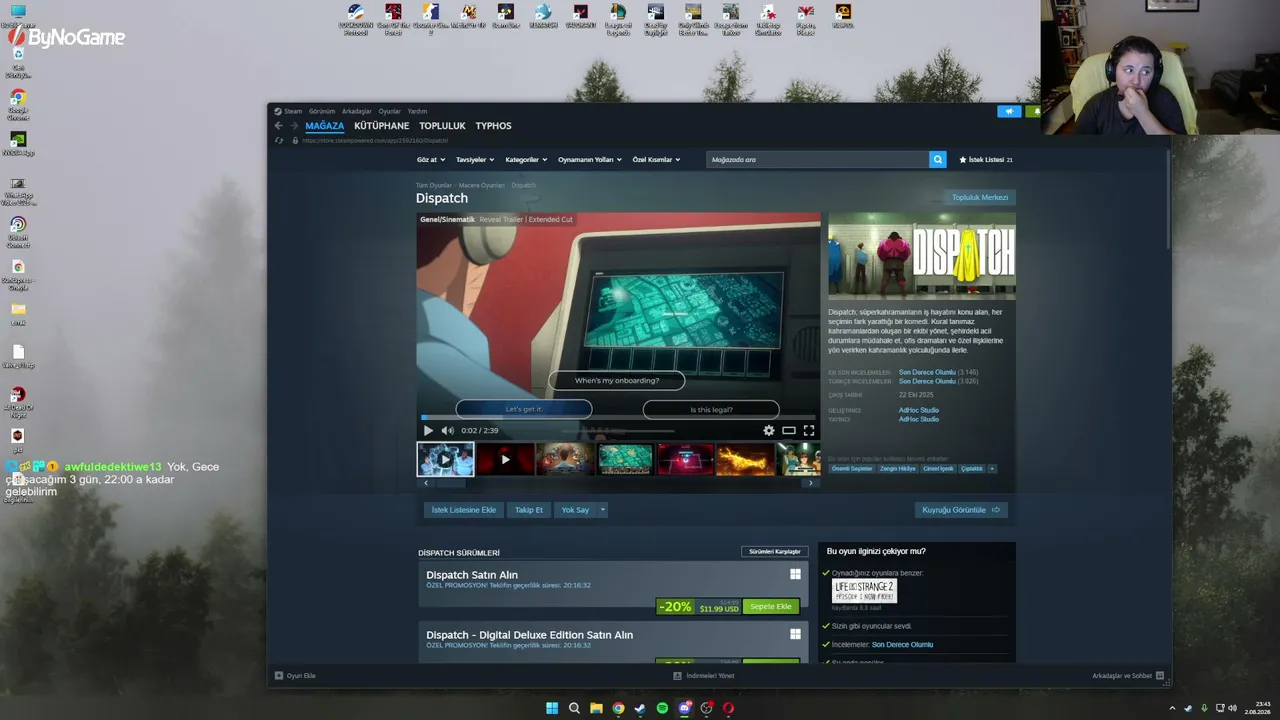Go back in Steam navigation
This screenshot has width=1280, height=720.
(278, 126)
